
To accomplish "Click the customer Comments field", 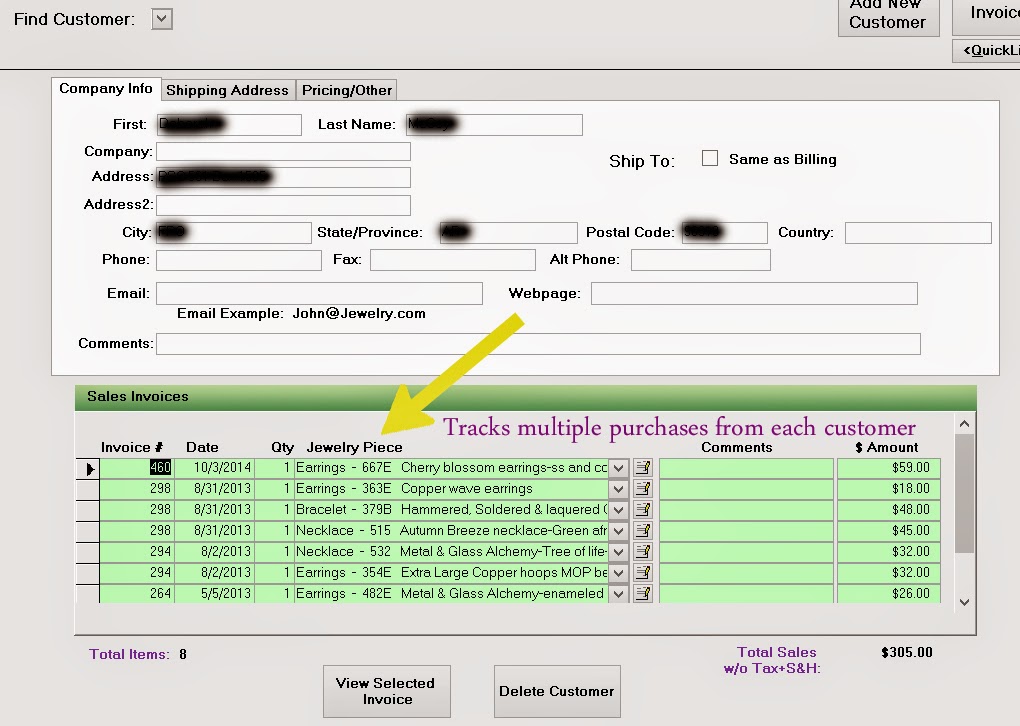I will pos(539,344).
